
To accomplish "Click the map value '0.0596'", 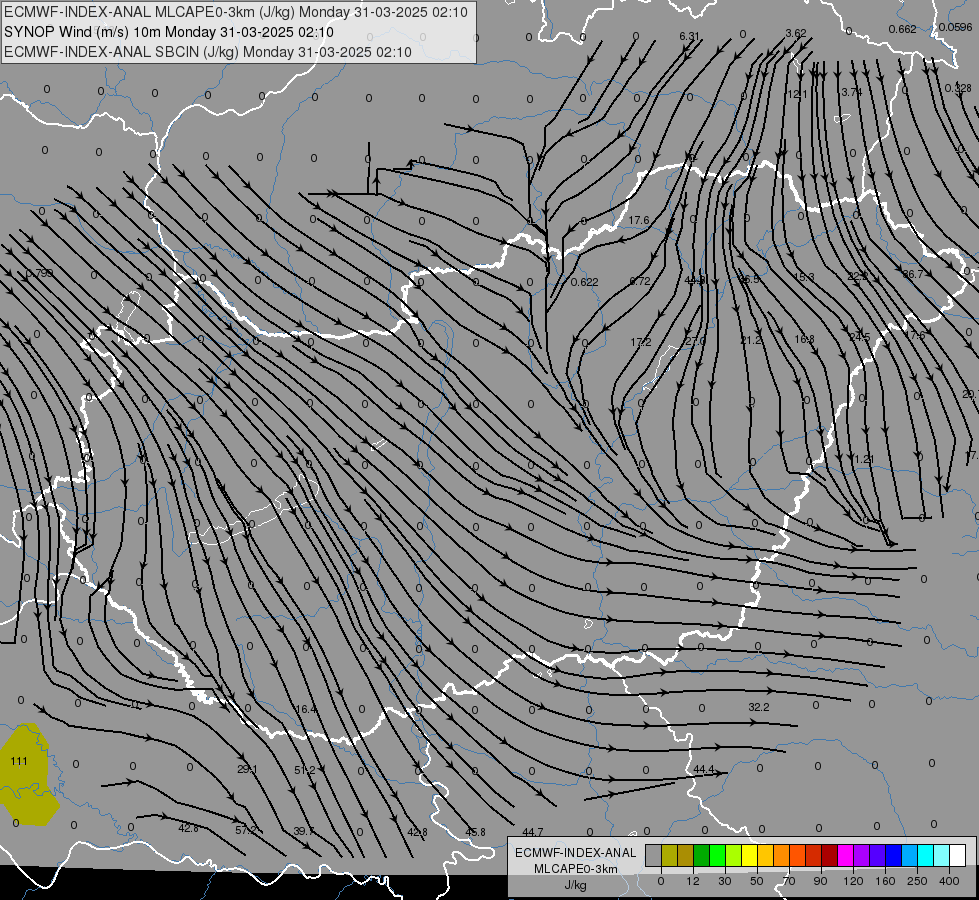I will coord(955,27).
